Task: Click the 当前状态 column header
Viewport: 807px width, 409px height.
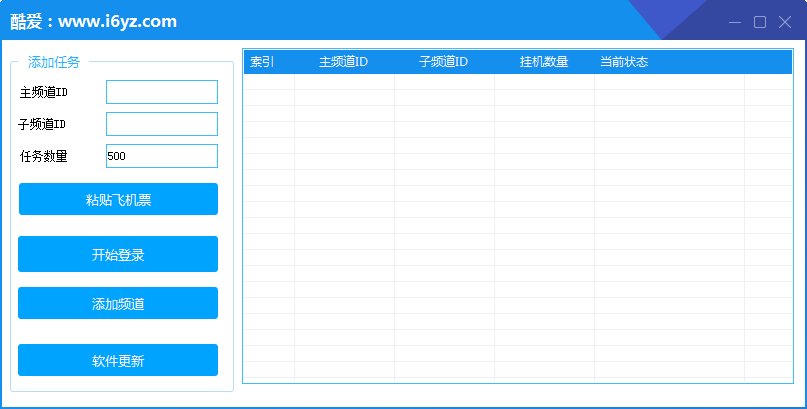Action: (x=624, y=62)
